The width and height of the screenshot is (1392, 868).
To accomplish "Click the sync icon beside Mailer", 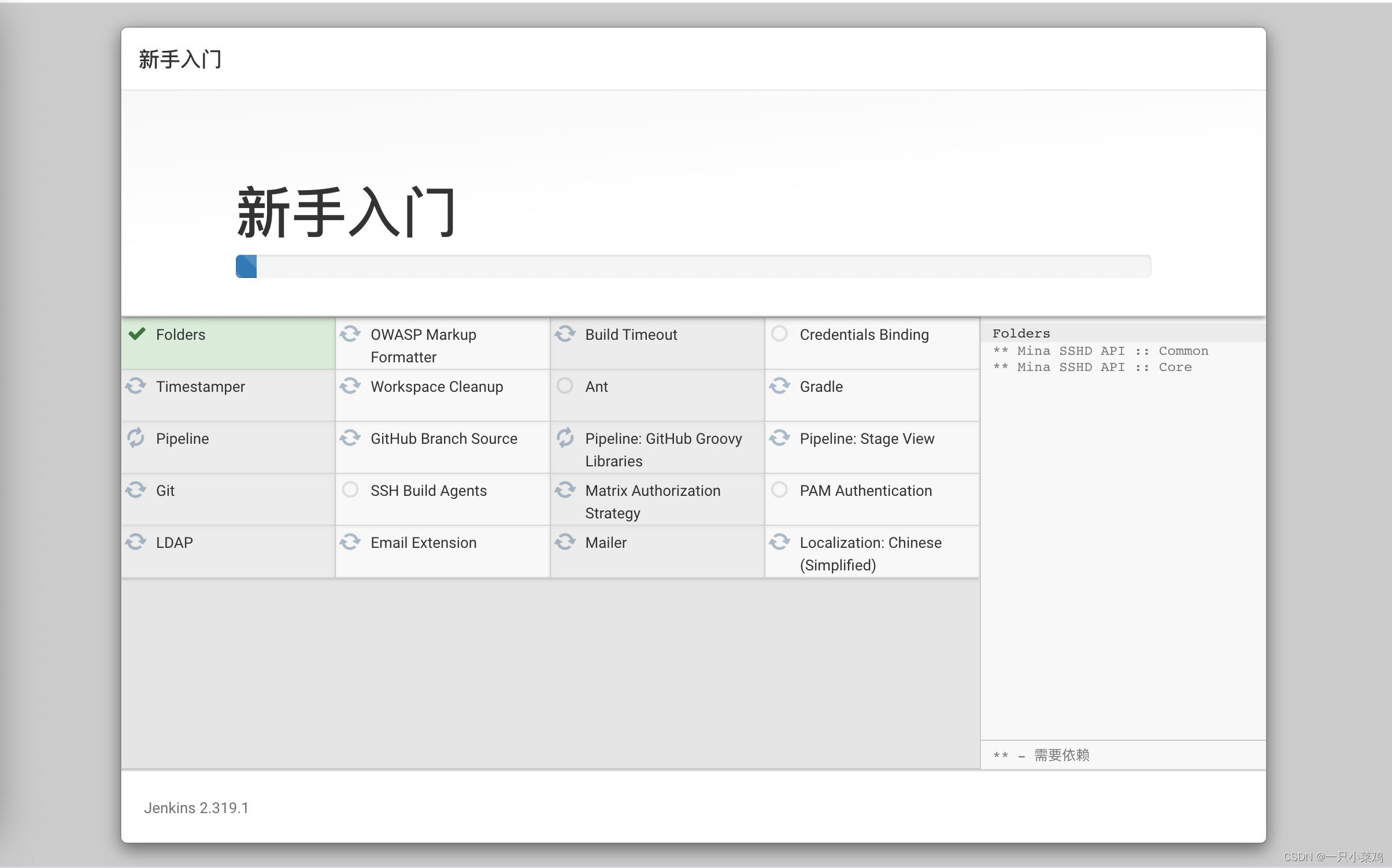I will [565, 542].
